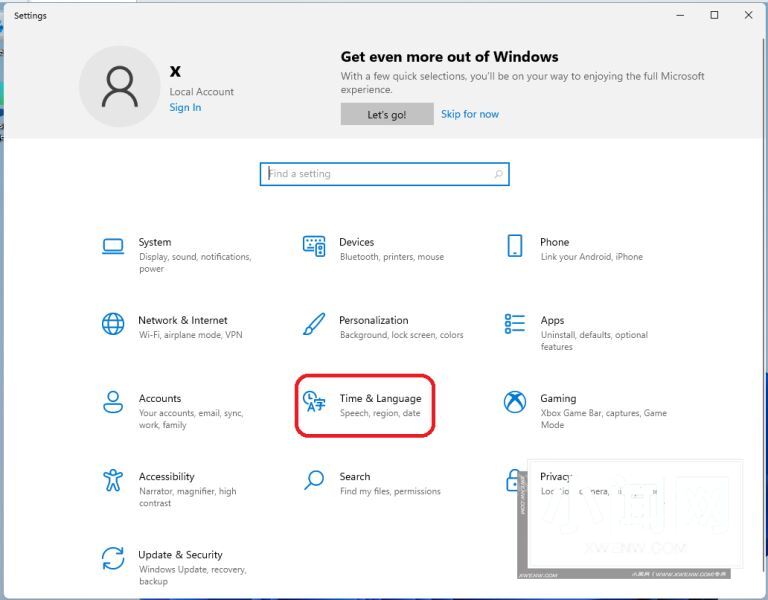Open the System laptop icon
This screenshot has height=600, width=768.
tap(113, 246)
